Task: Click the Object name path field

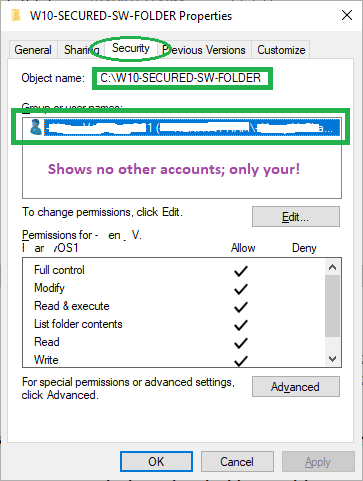Action: click(x=182, y=78)
